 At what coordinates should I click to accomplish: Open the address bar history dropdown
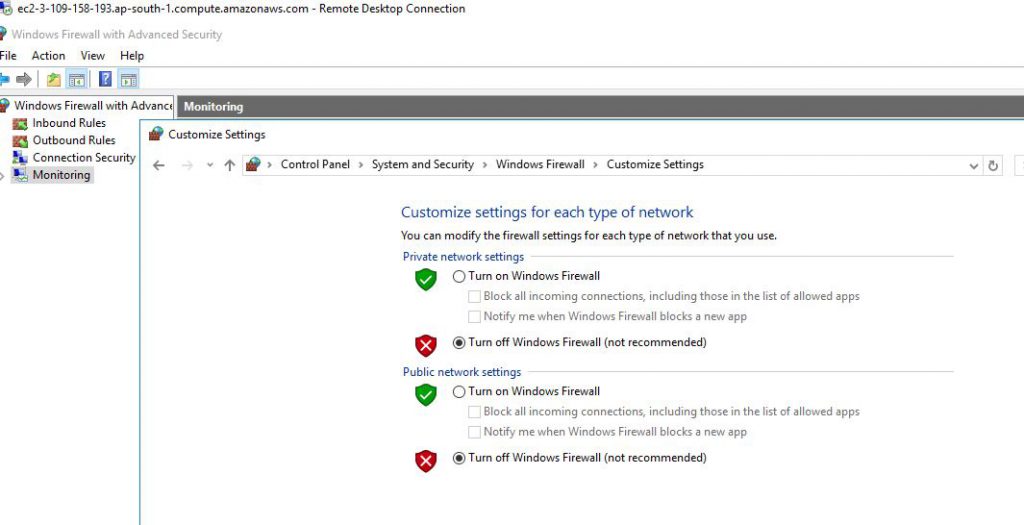click(x=974, y=165)
